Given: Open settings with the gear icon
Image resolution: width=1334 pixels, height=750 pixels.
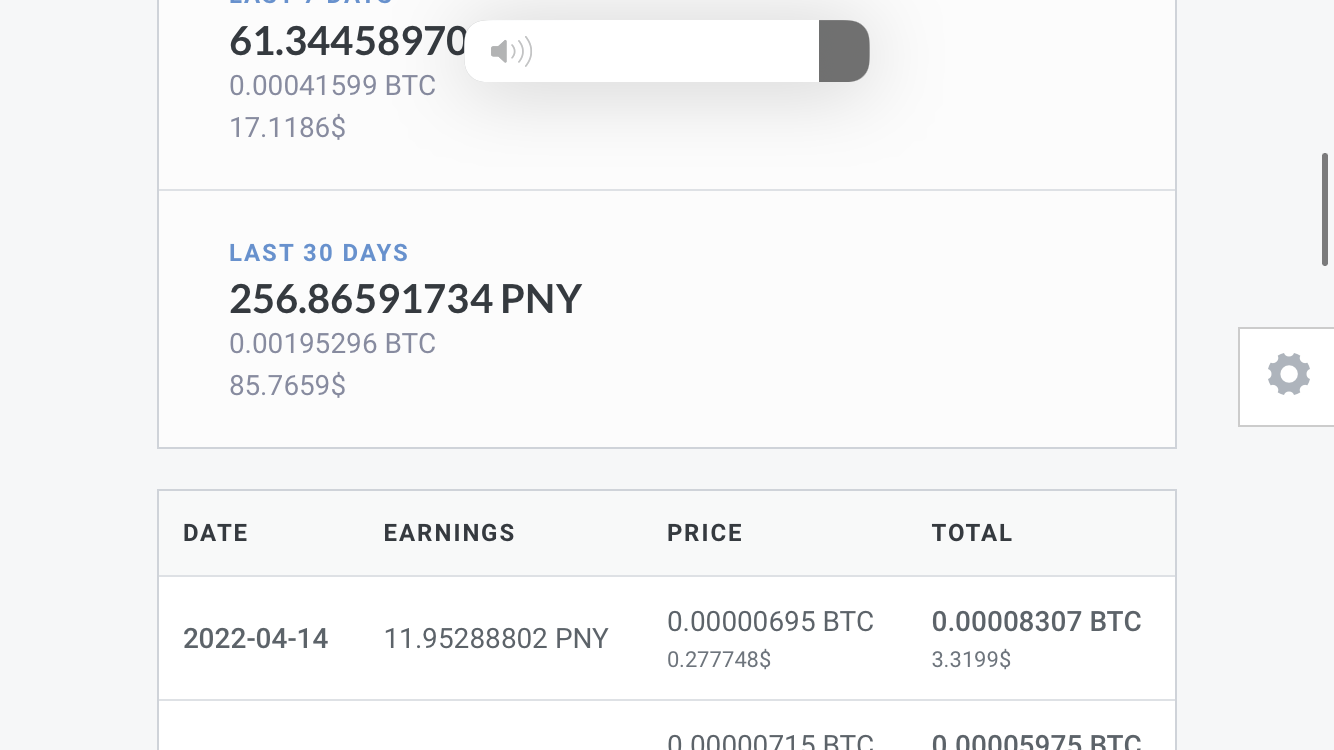Looking at the screenshot, I should 1288,375.
